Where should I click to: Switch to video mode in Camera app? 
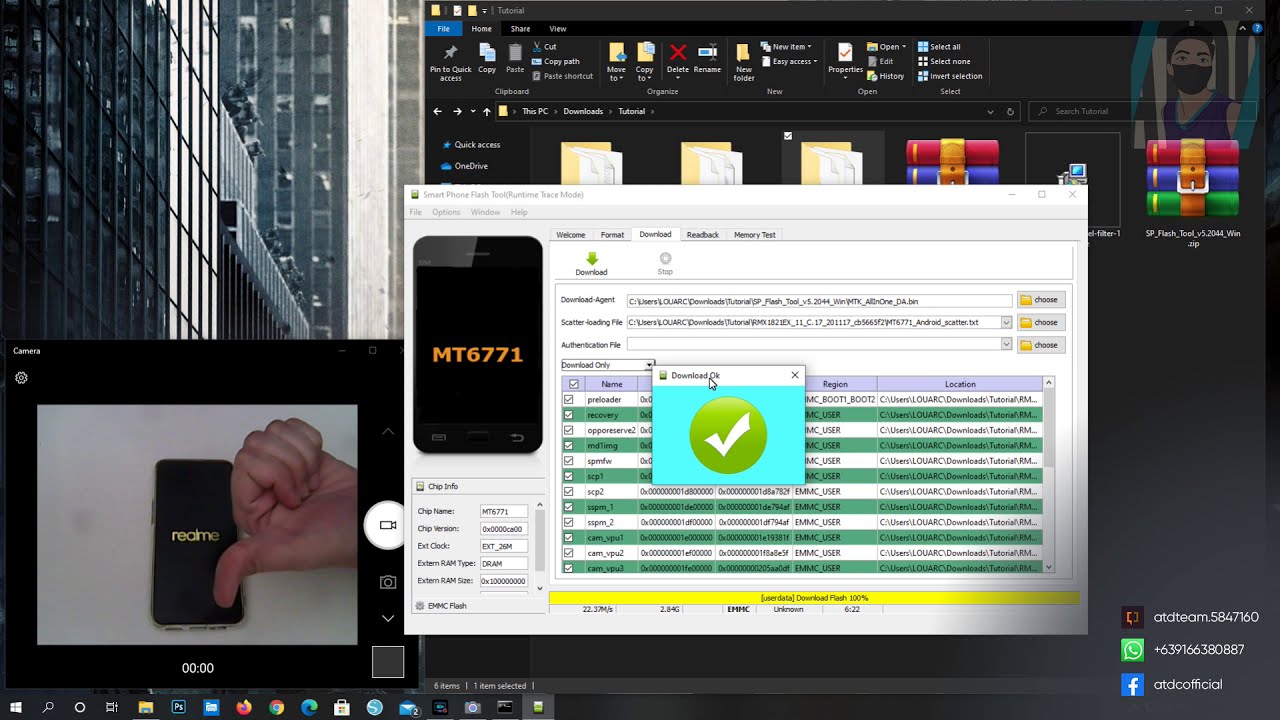pyautogui.click(x=387, y=525)
